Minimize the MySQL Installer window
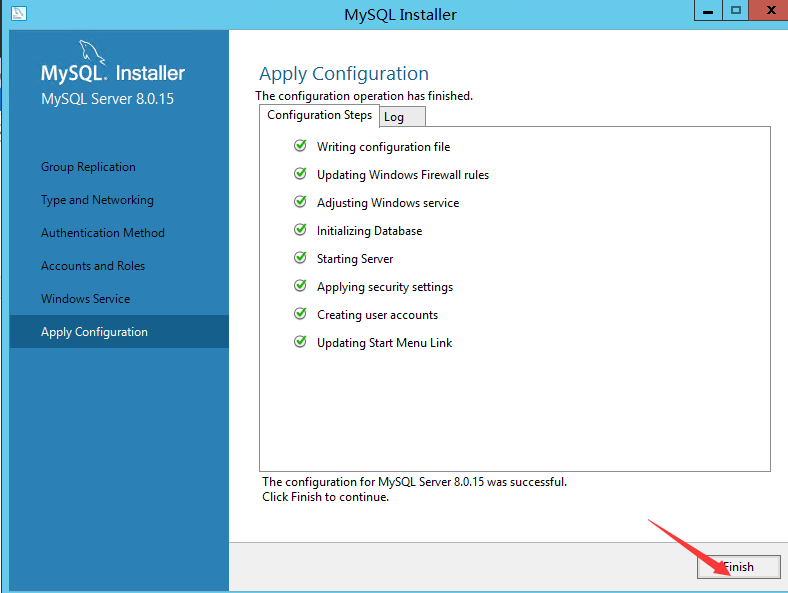 (x=708, y=11)
